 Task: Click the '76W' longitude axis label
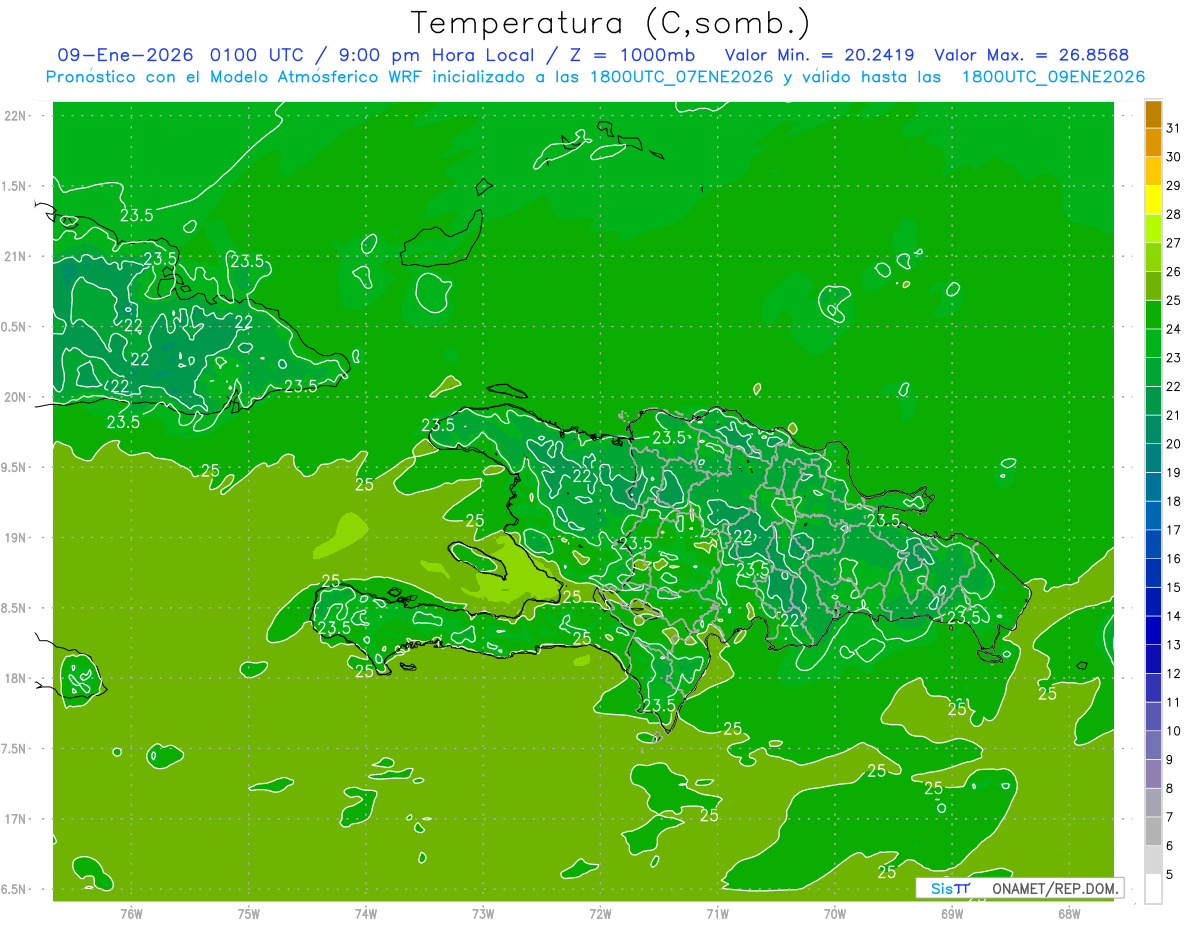pyautogui.click(x=131, y=914)
